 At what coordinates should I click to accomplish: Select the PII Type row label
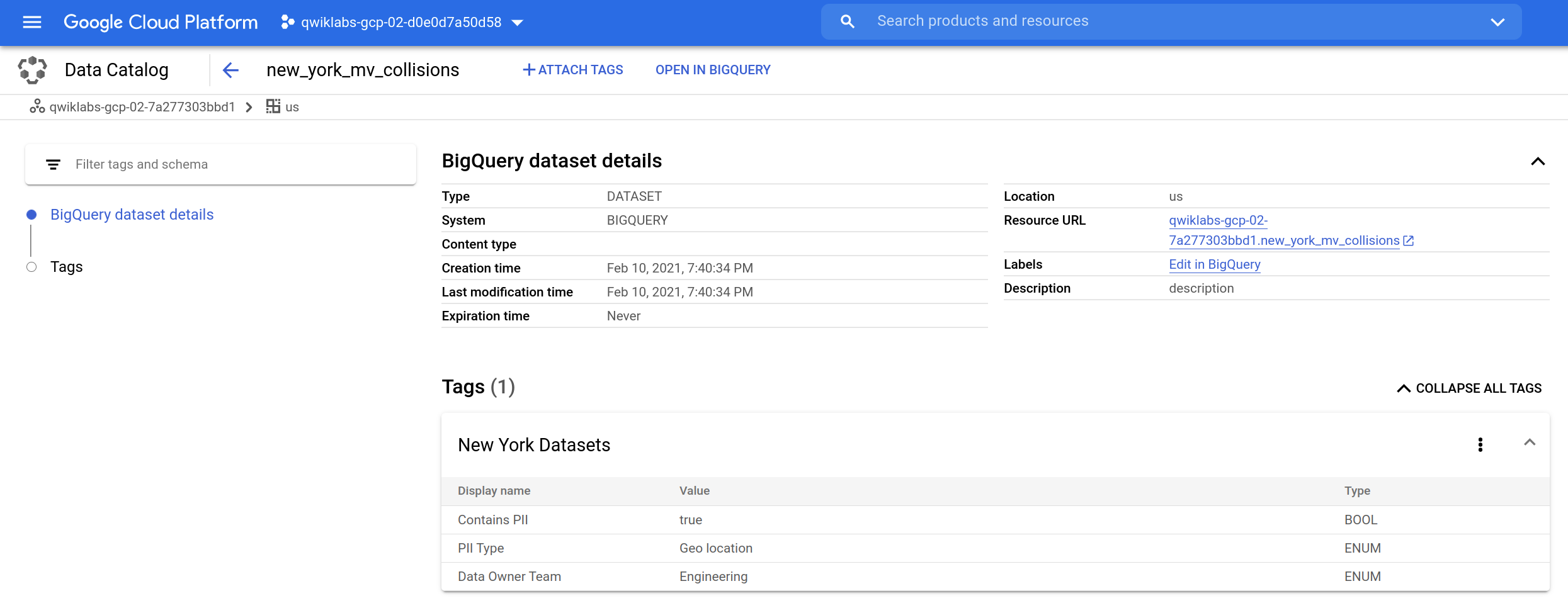click(481, 548)
